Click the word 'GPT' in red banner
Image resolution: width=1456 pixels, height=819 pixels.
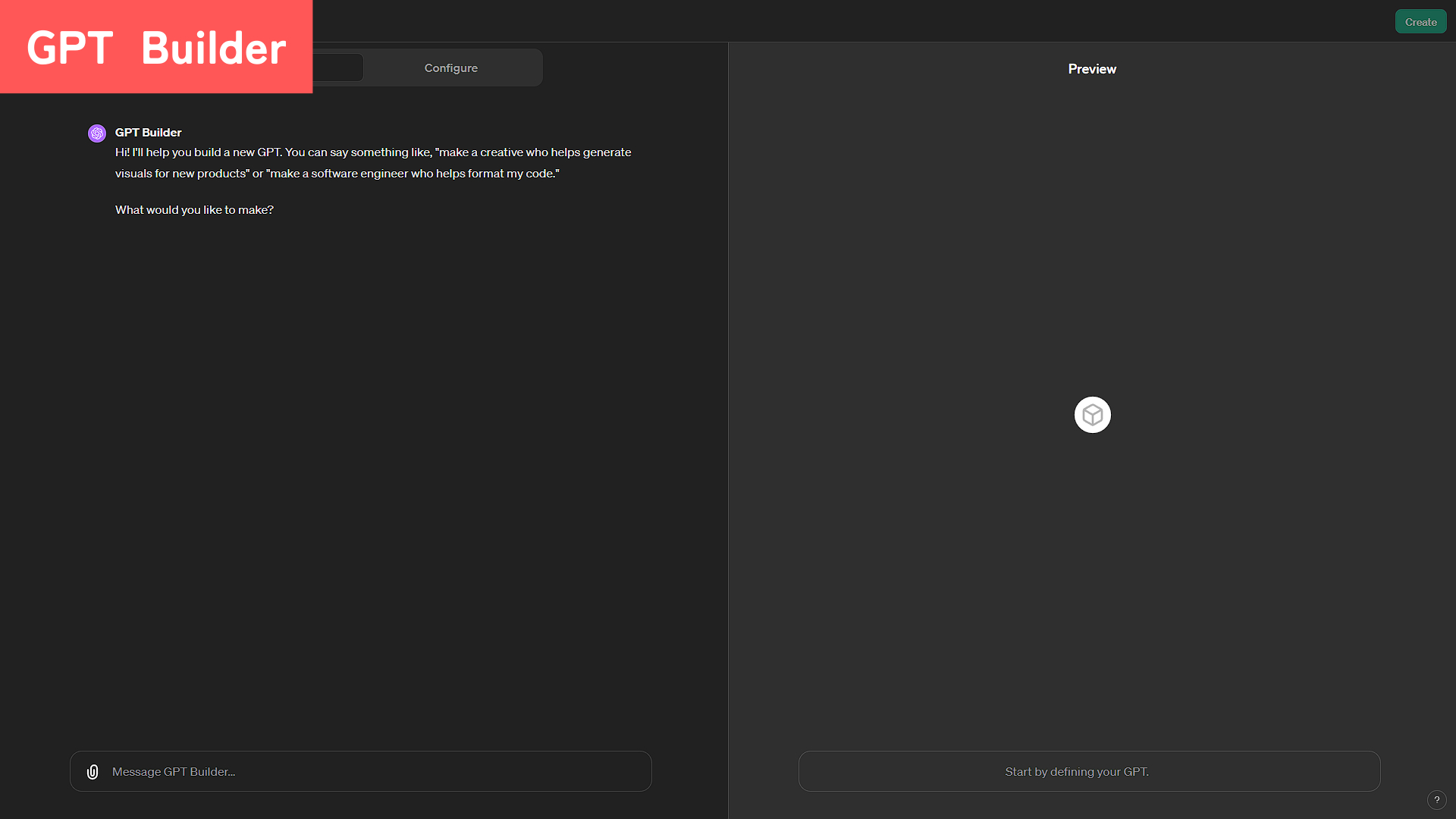[70, 49]
